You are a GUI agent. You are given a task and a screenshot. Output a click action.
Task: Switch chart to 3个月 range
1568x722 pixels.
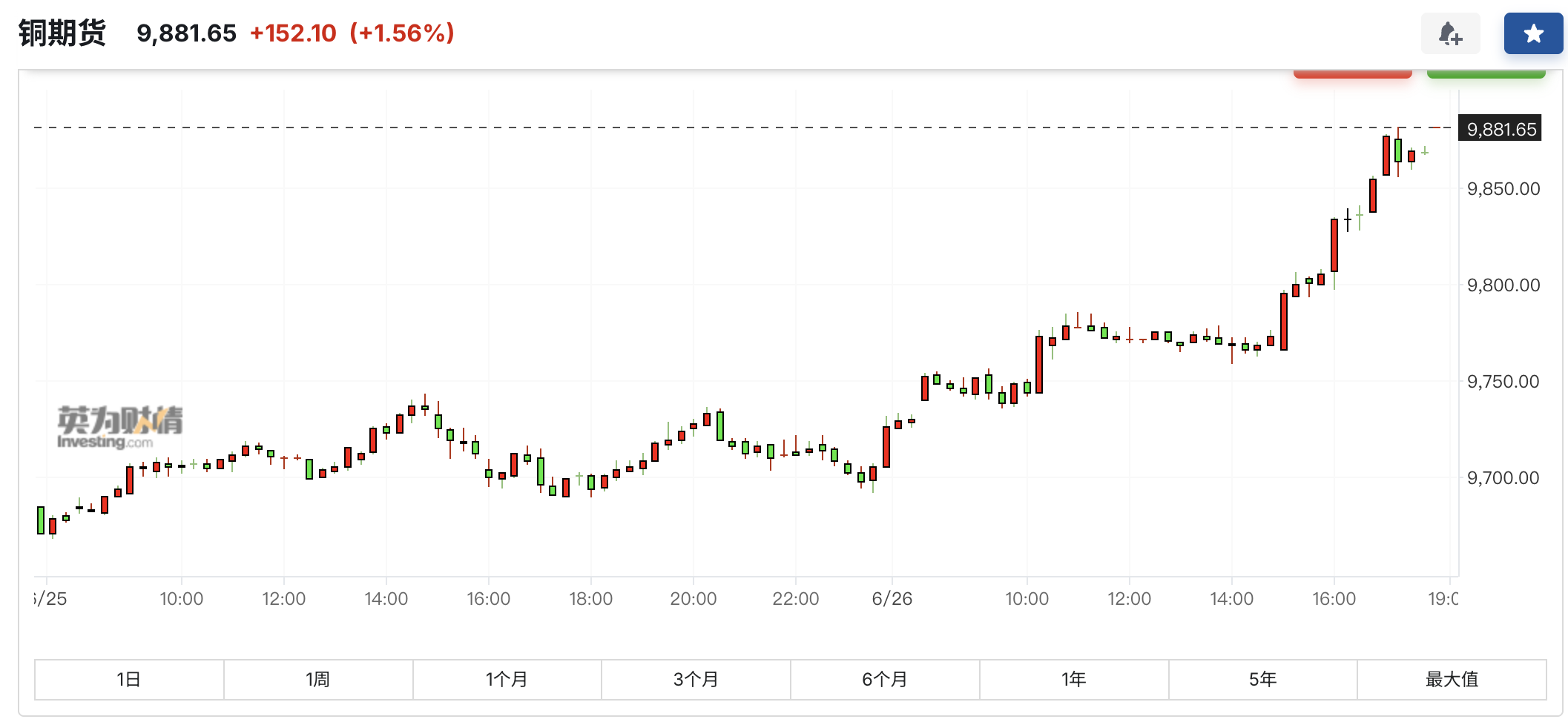click(696, 679)
